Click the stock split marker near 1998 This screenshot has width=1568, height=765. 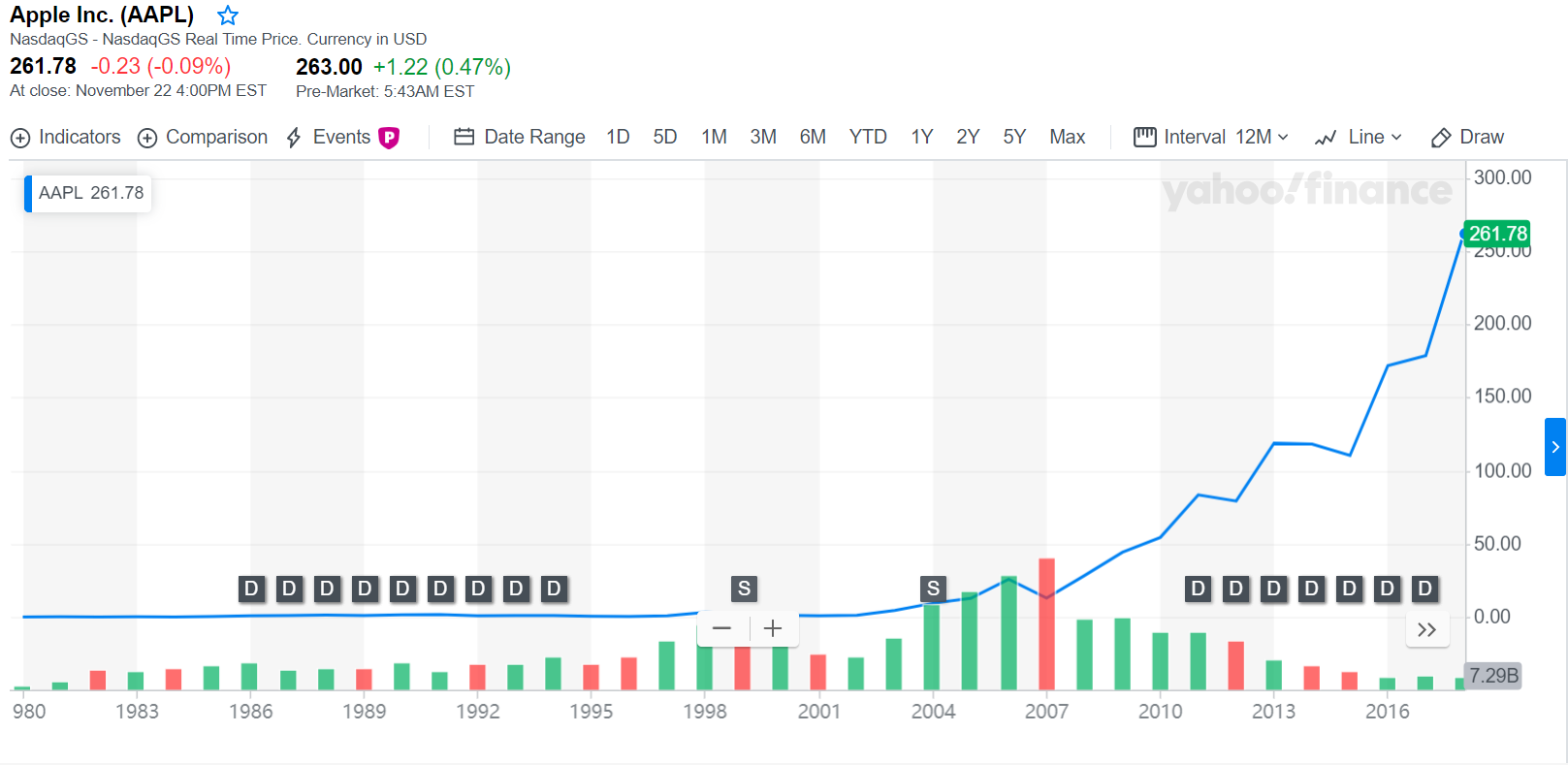pyautogui.click(x=744, y=589)
